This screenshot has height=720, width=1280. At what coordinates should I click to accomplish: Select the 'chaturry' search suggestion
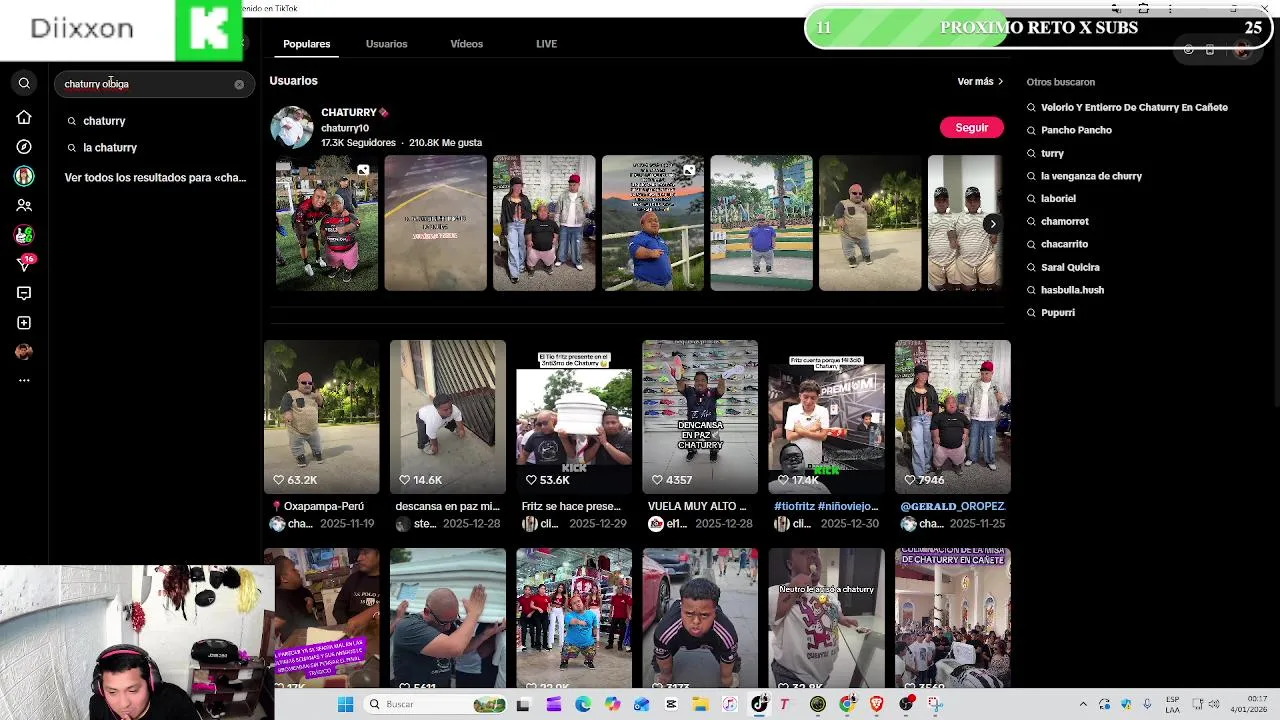pyautogui.click(x=104, y=121)
